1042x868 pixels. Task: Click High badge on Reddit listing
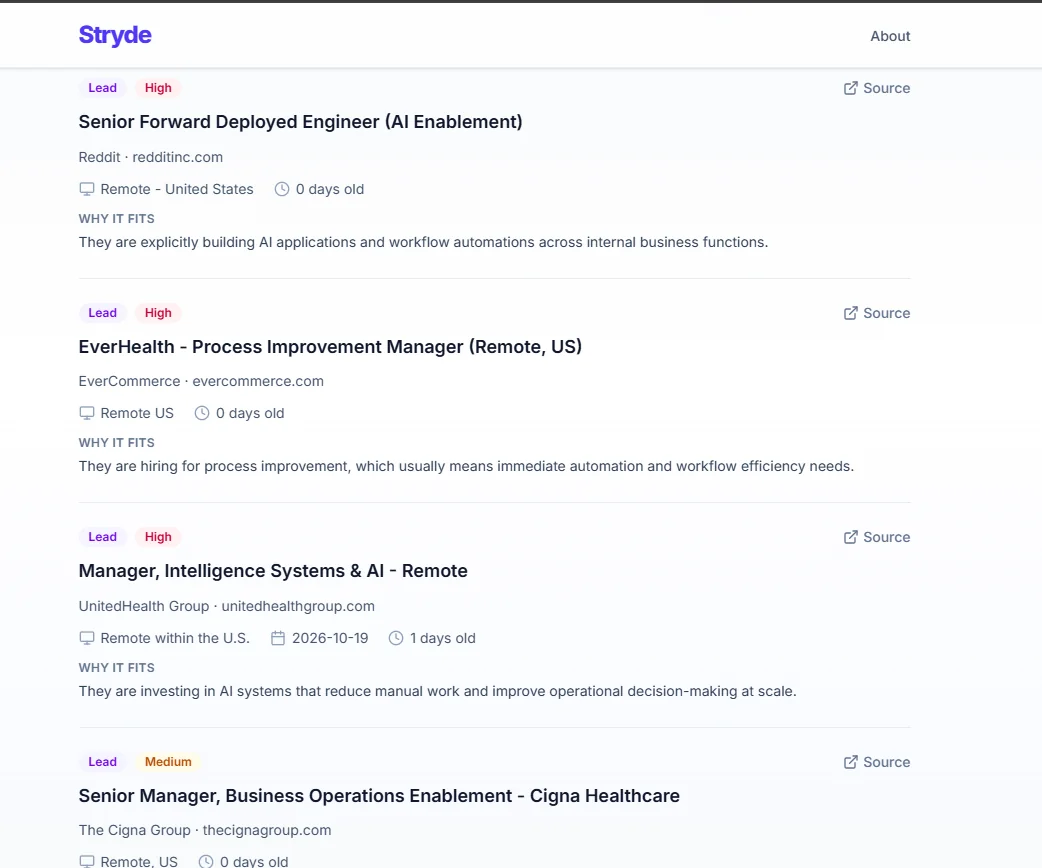[x=158, y=88]
